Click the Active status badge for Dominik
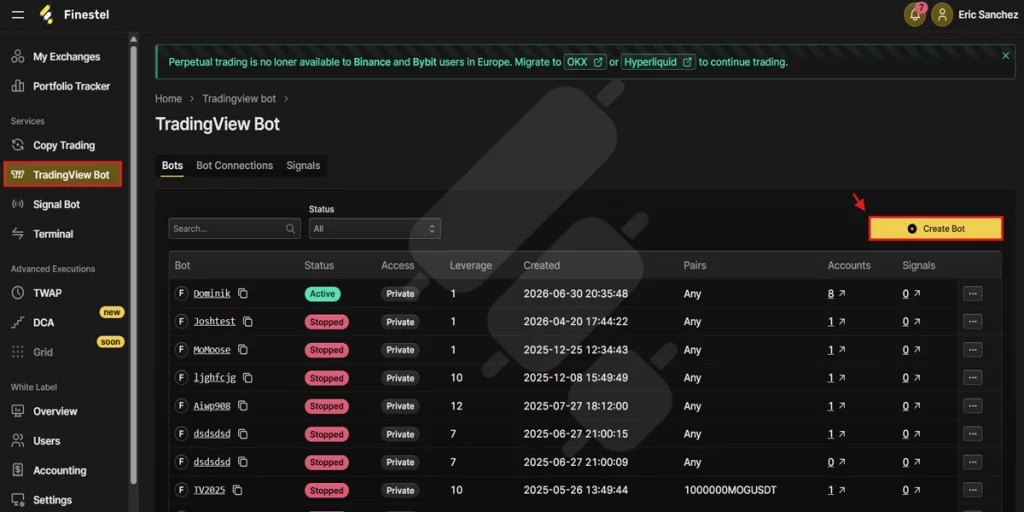1024x512 pixels. [323, 294]
